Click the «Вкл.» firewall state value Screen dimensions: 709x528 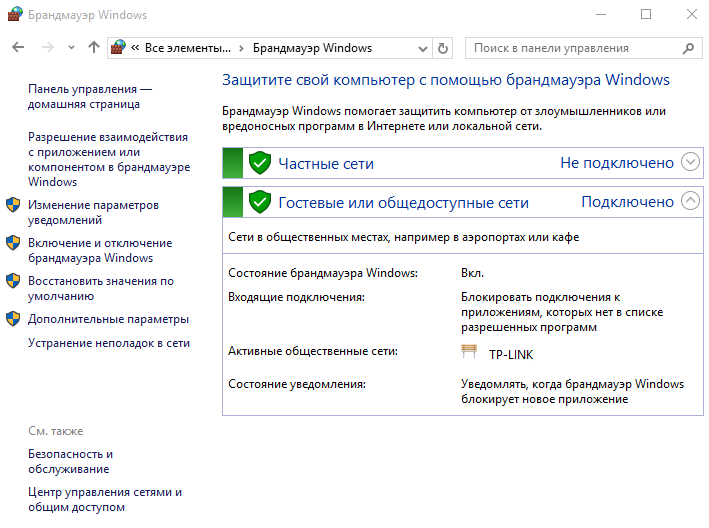(472, 273)
